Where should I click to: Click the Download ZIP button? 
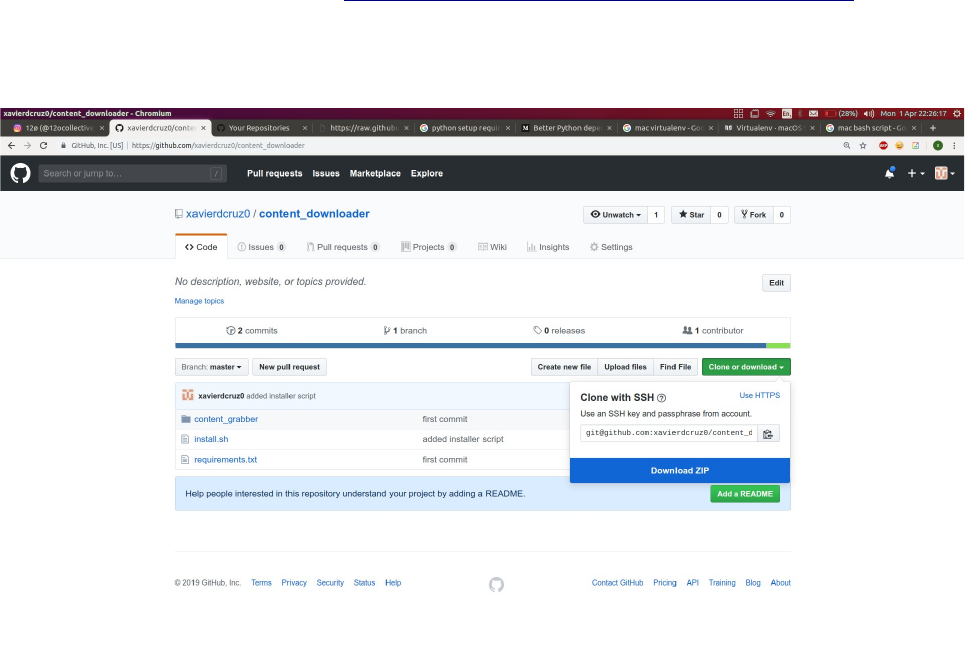[679, 470]
